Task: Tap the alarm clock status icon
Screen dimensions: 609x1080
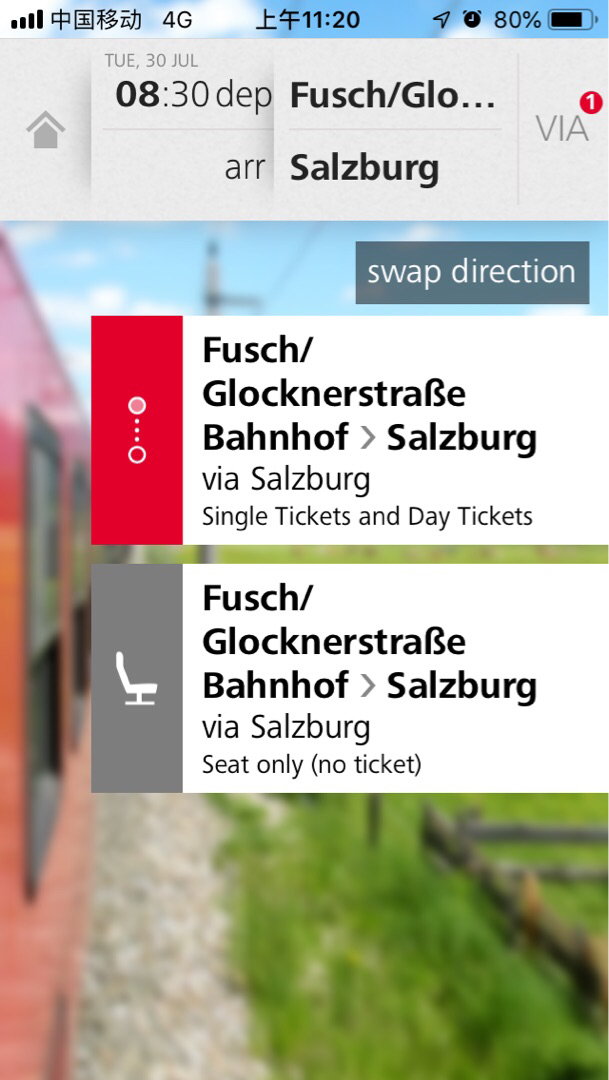Action: (472, 19)
